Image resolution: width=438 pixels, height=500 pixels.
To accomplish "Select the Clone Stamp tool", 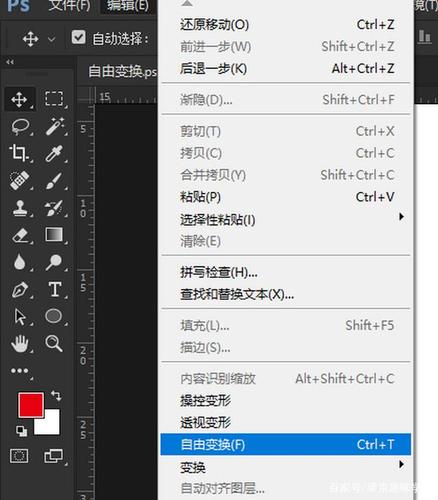I will [20, 208].
